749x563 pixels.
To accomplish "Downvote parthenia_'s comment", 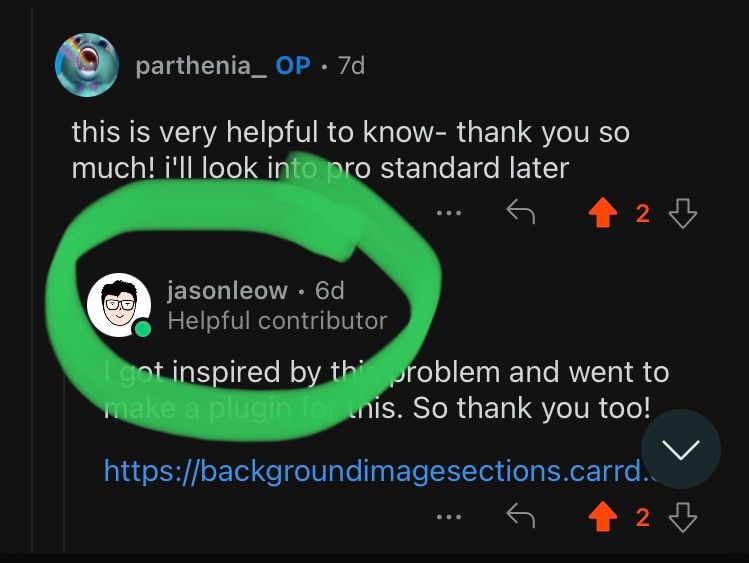I will coord(683,213).
